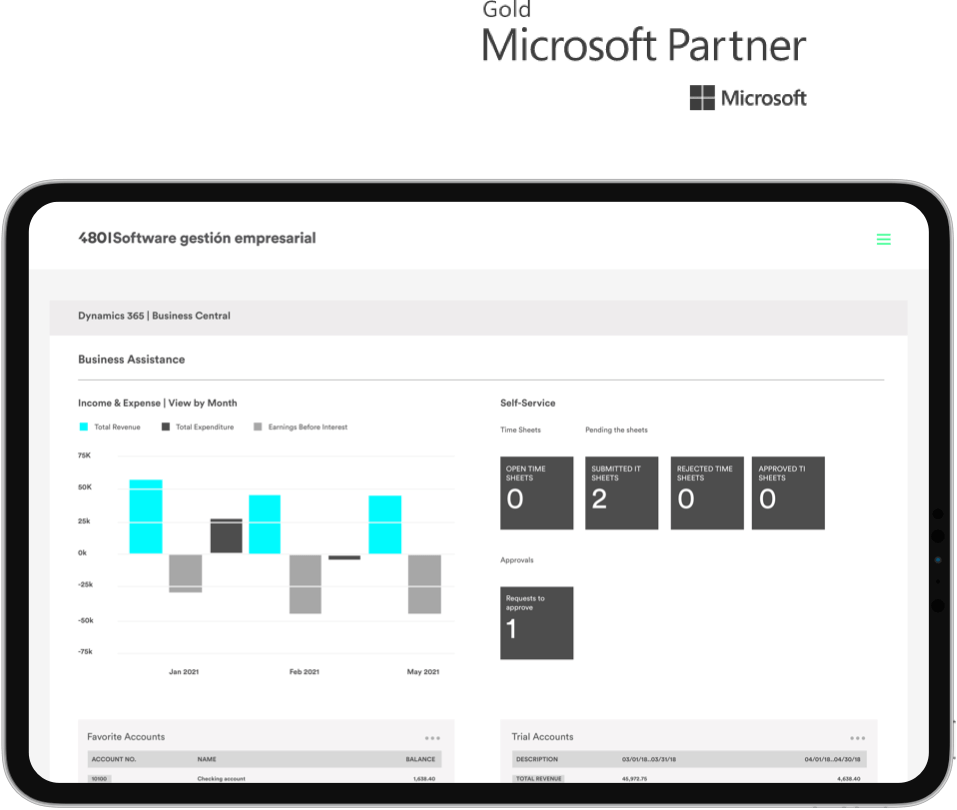Open Favorite Accounts more options ellipsis
The width and height of the screenshot is (957, 810).
point(432,738)
